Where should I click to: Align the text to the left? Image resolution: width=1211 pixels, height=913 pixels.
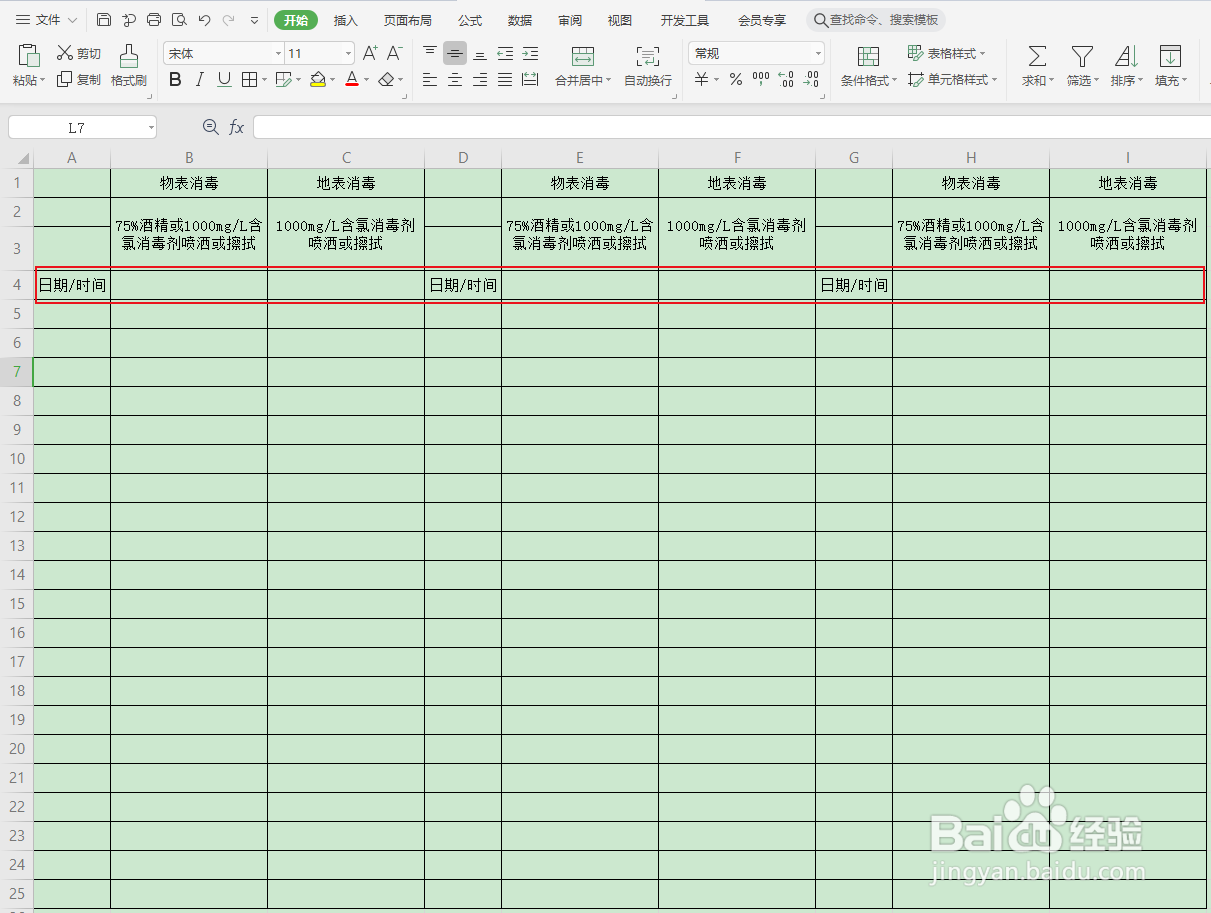pyautogui.click(x=430, y=80)
